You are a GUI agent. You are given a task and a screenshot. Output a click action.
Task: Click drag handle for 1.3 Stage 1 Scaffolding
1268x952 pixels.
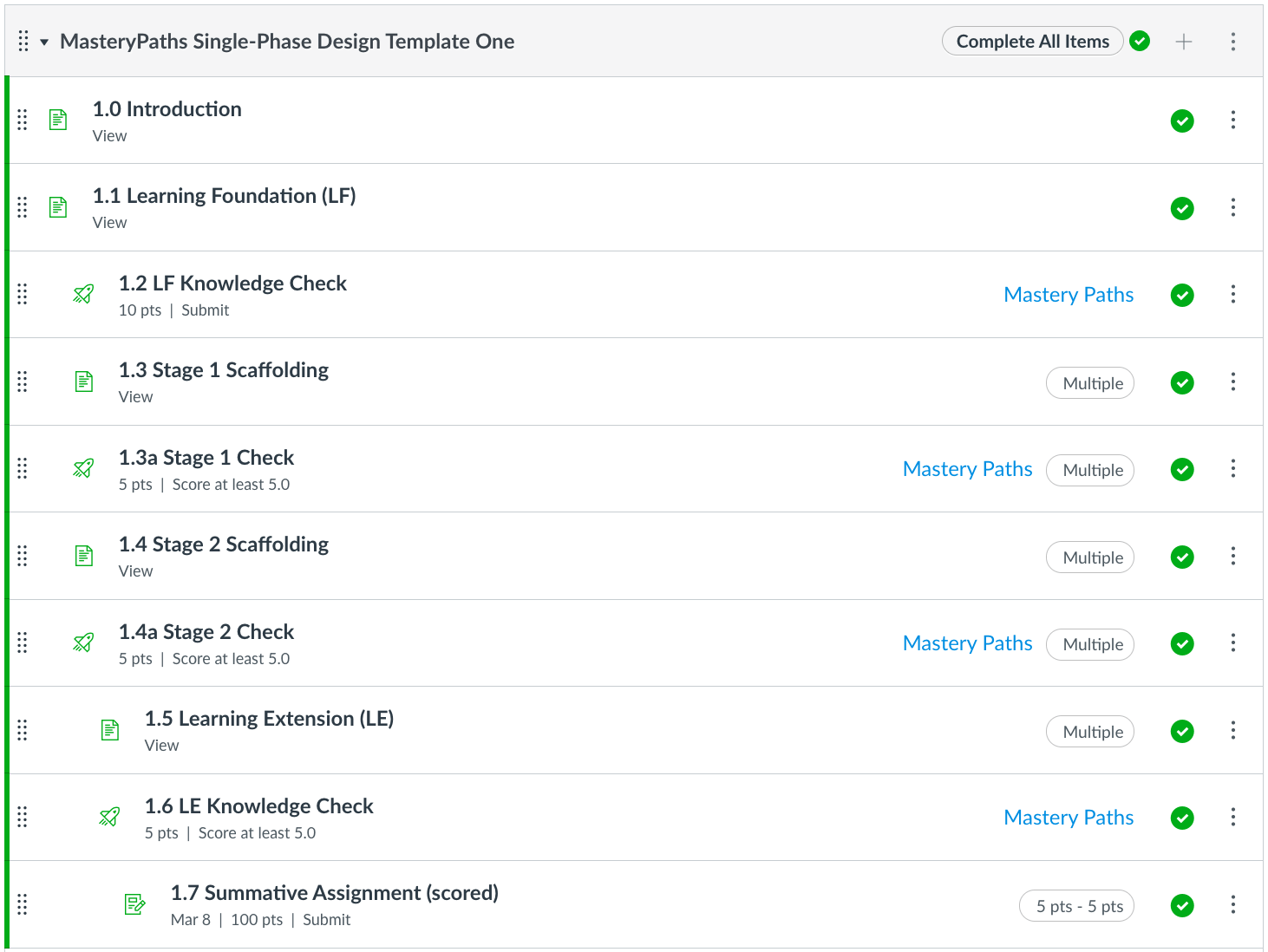23,381
